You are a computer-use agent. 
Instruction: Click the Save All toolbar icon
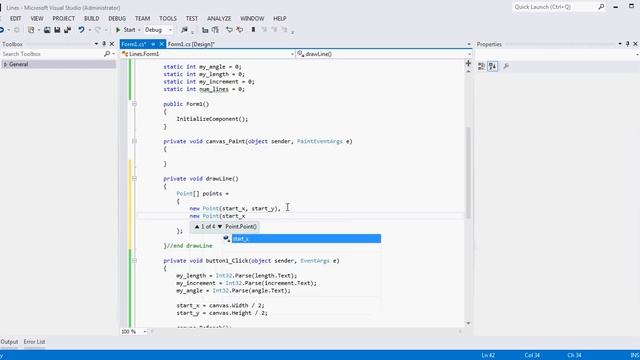point(67,30)
